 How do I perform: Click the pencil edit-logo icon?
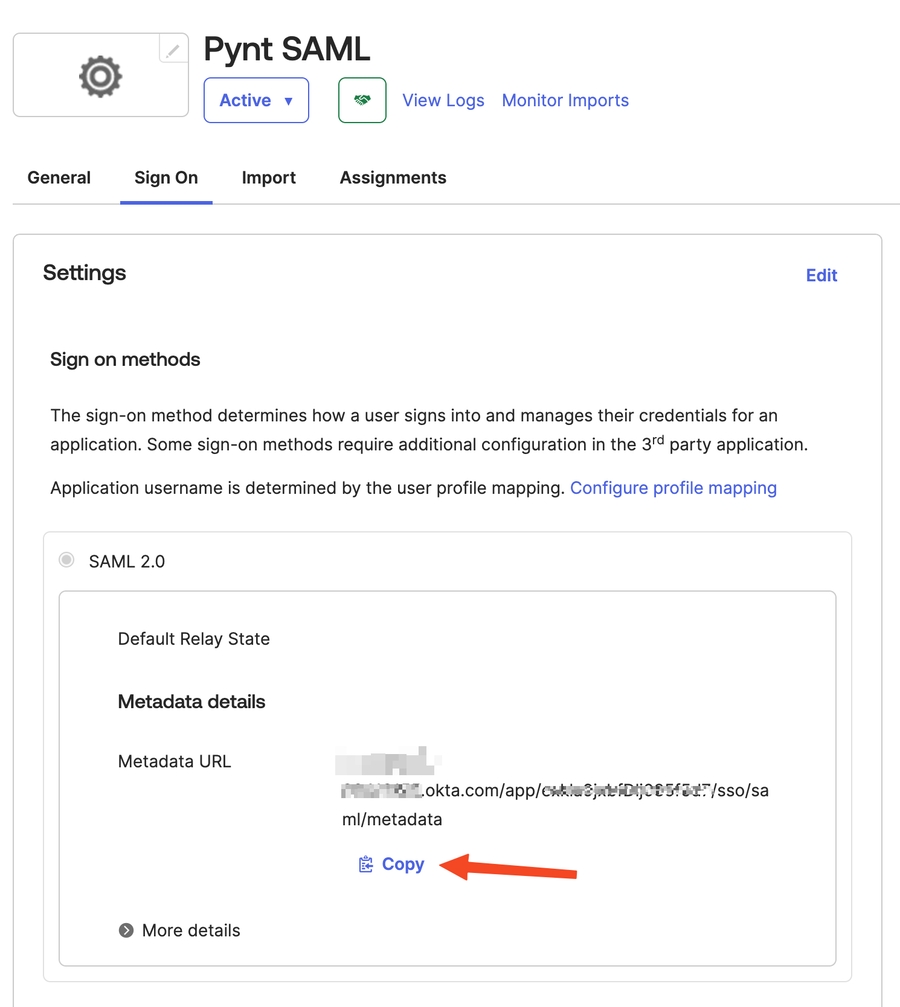pos(173,49)
